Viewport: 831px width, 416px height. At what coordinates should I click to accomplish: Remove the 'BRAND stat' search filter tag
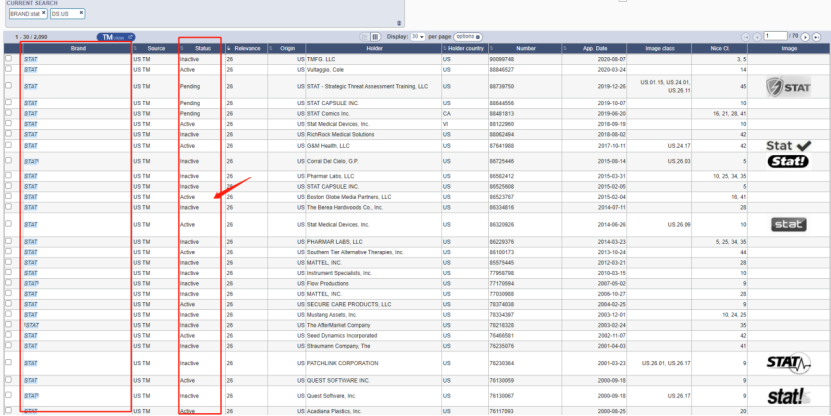point(43,13)
